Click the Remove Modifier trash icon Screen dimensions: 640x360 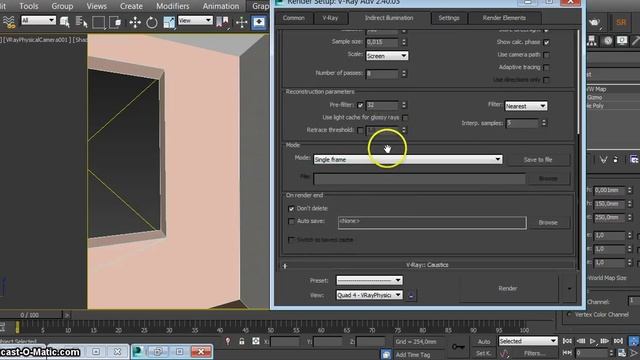pos(616,160)
